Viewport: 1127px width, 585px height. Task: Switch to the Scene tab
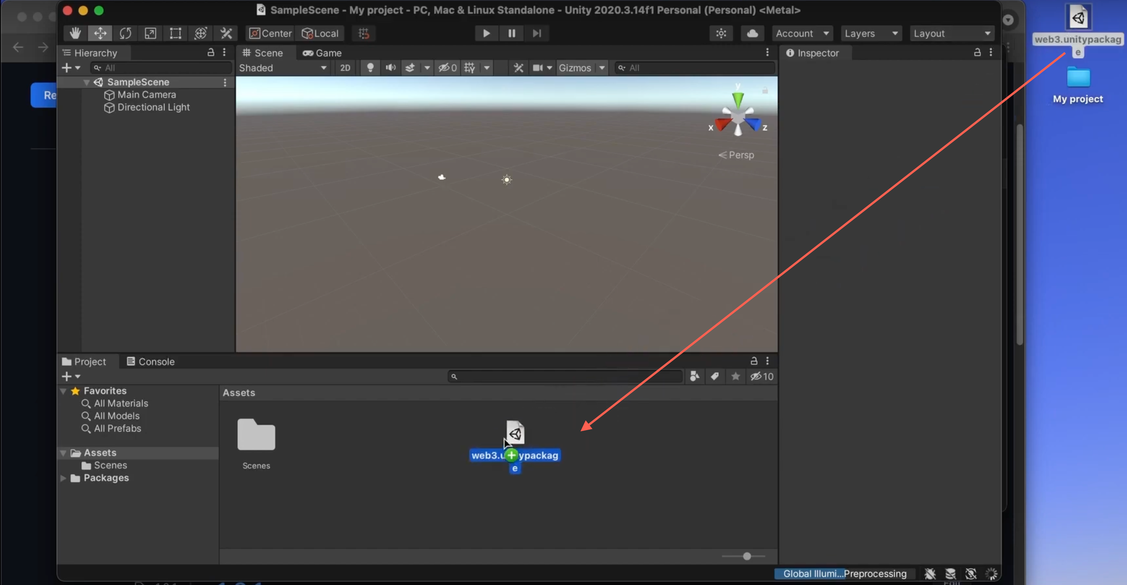pos(262,52)
